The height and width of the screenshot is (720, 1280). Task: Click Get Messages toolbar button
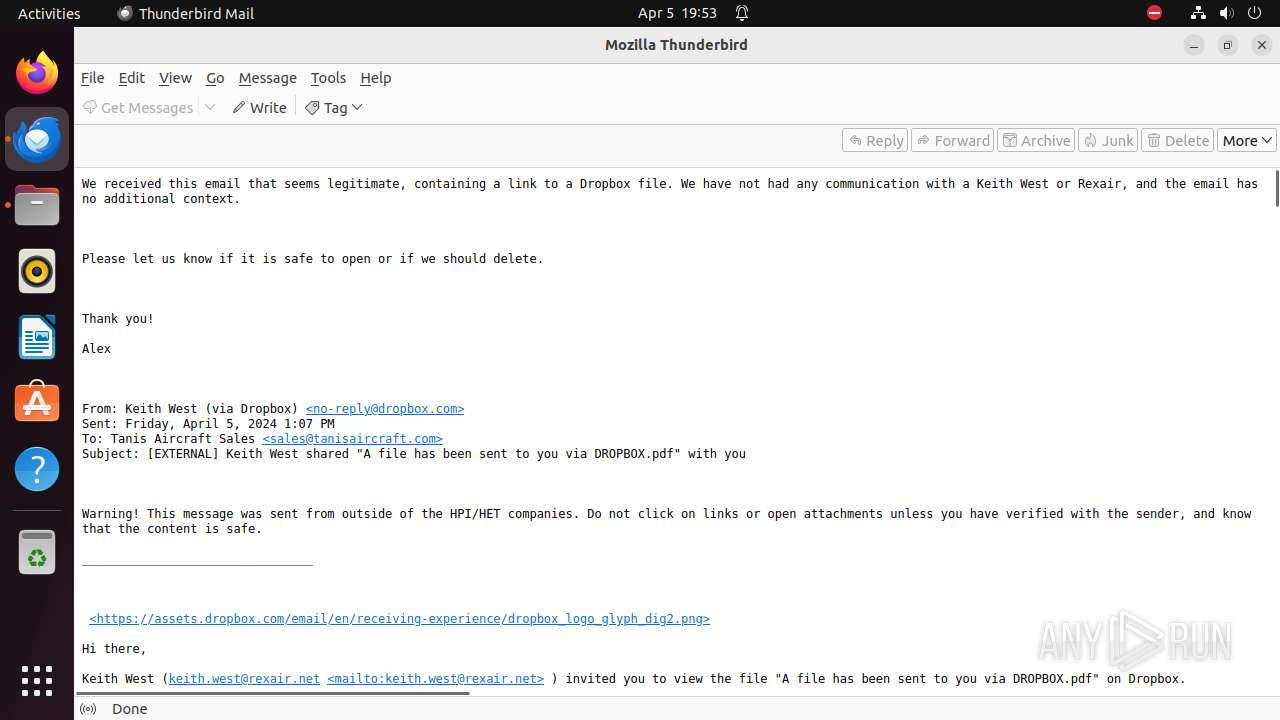[x=138, y=107]
